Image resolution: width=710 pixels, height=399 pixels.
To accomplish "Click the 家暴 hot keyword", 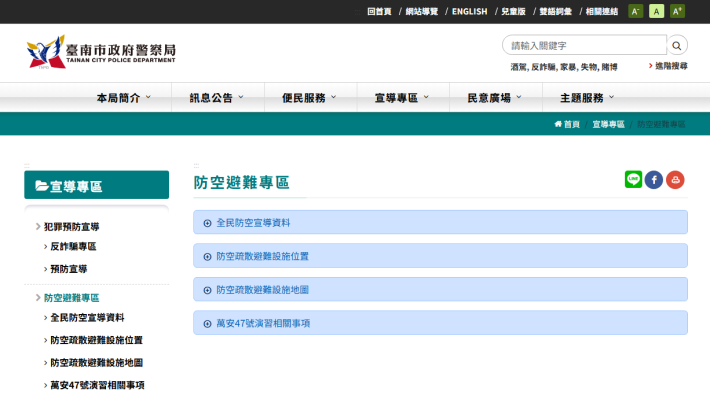I will click(x=568, y=67).
